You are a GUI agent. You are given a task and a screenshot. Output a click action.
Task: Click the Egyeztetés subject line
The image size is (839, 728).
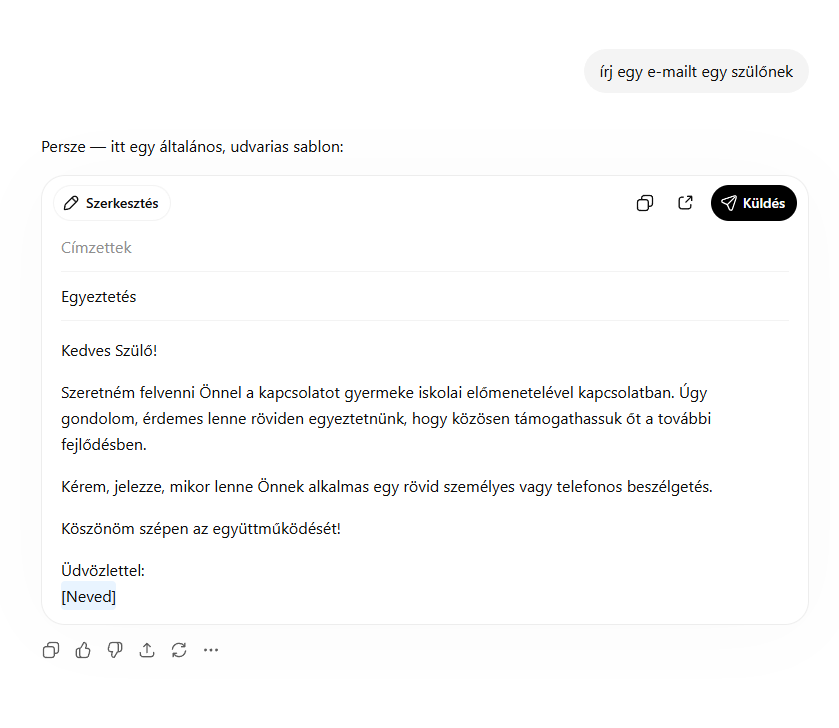click(425, 297)
